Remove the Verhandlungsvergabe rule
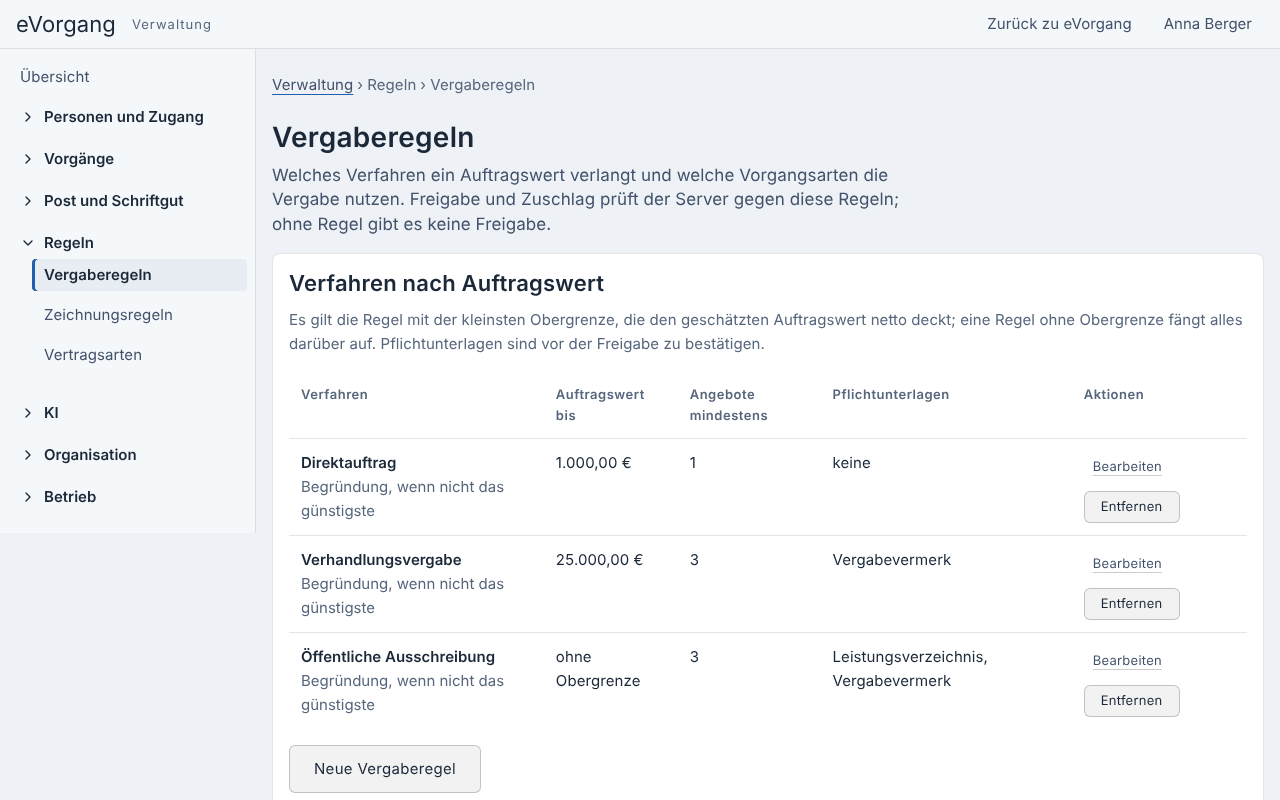Viewport: 1280px width, 800px height. pyautogui.click(x=1131, y=604)
